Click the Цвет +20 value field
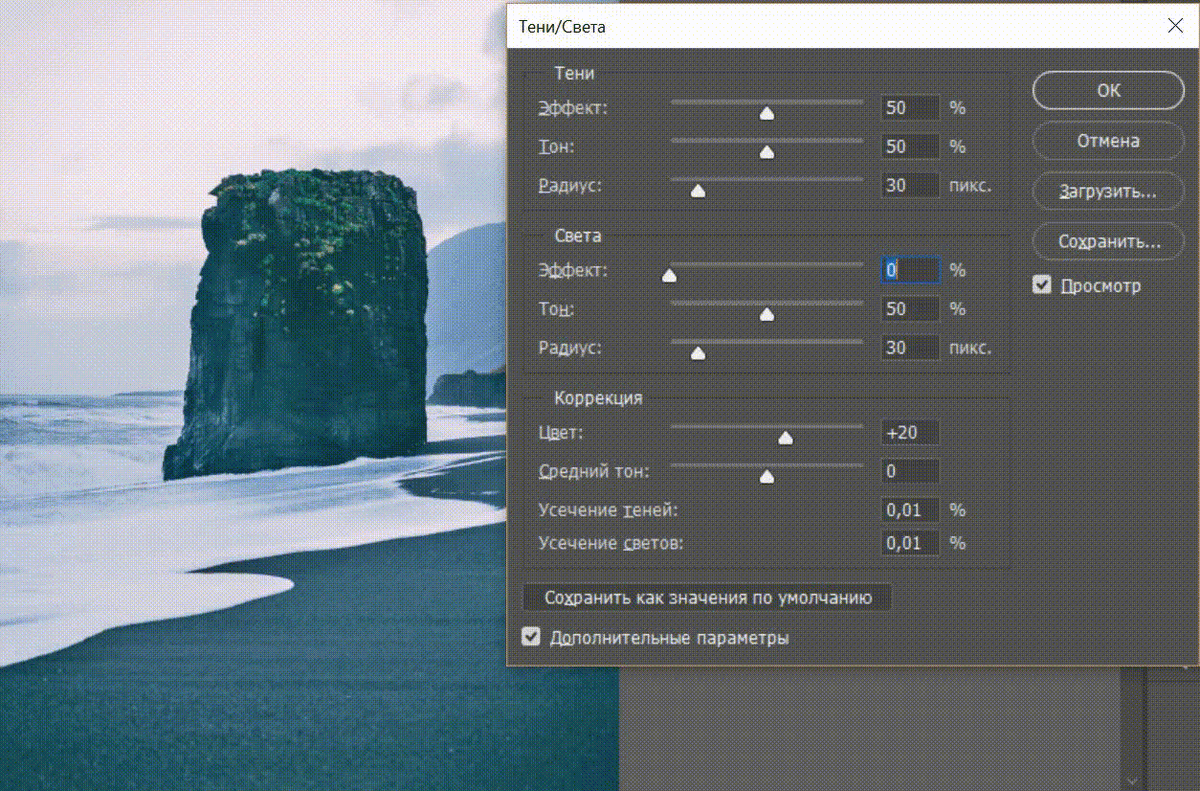1200x791 pixels. [x=910, y=432]
